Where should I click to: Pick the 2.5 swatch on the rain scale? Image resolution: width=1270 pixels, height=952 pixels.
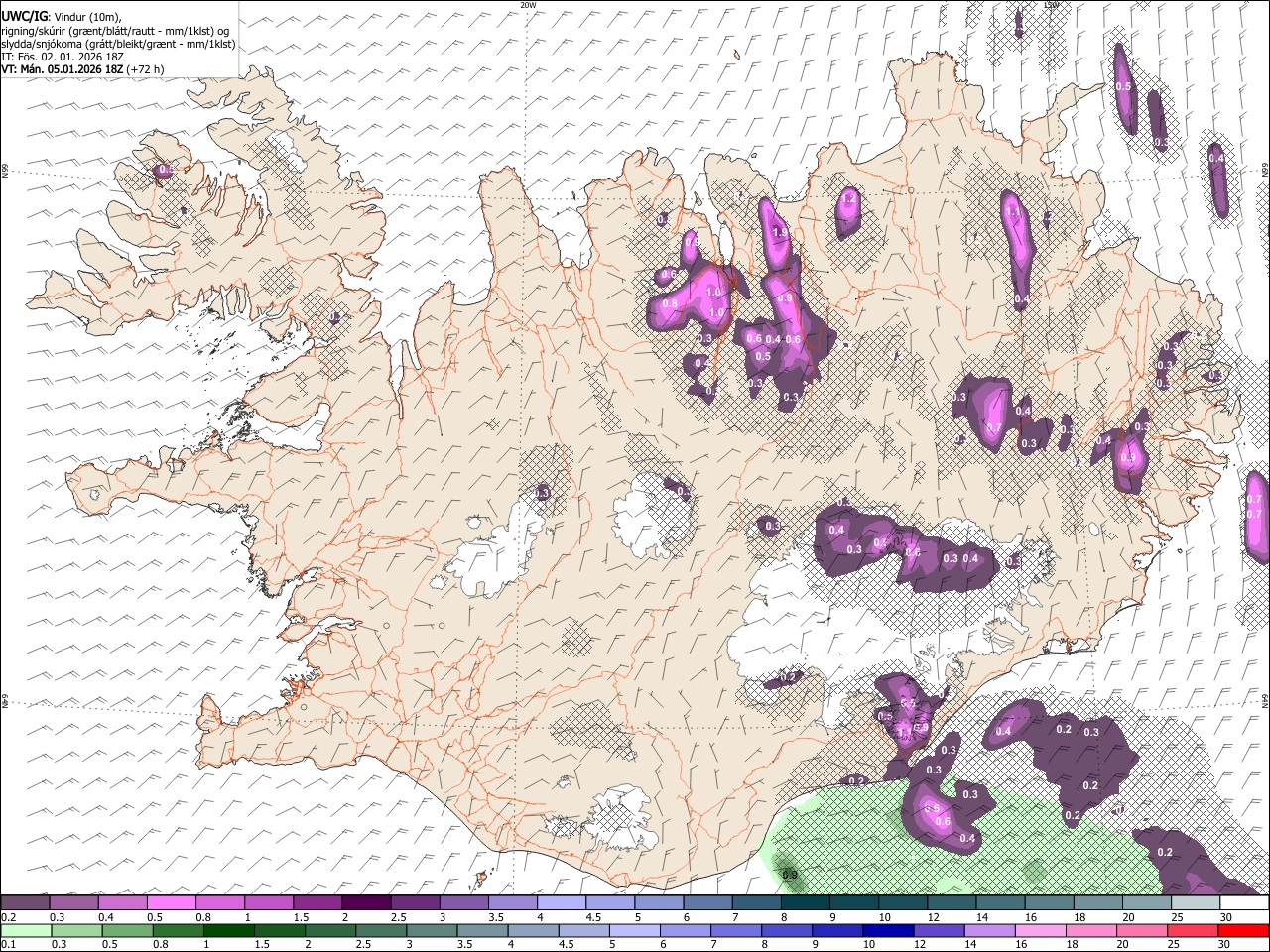380,931
